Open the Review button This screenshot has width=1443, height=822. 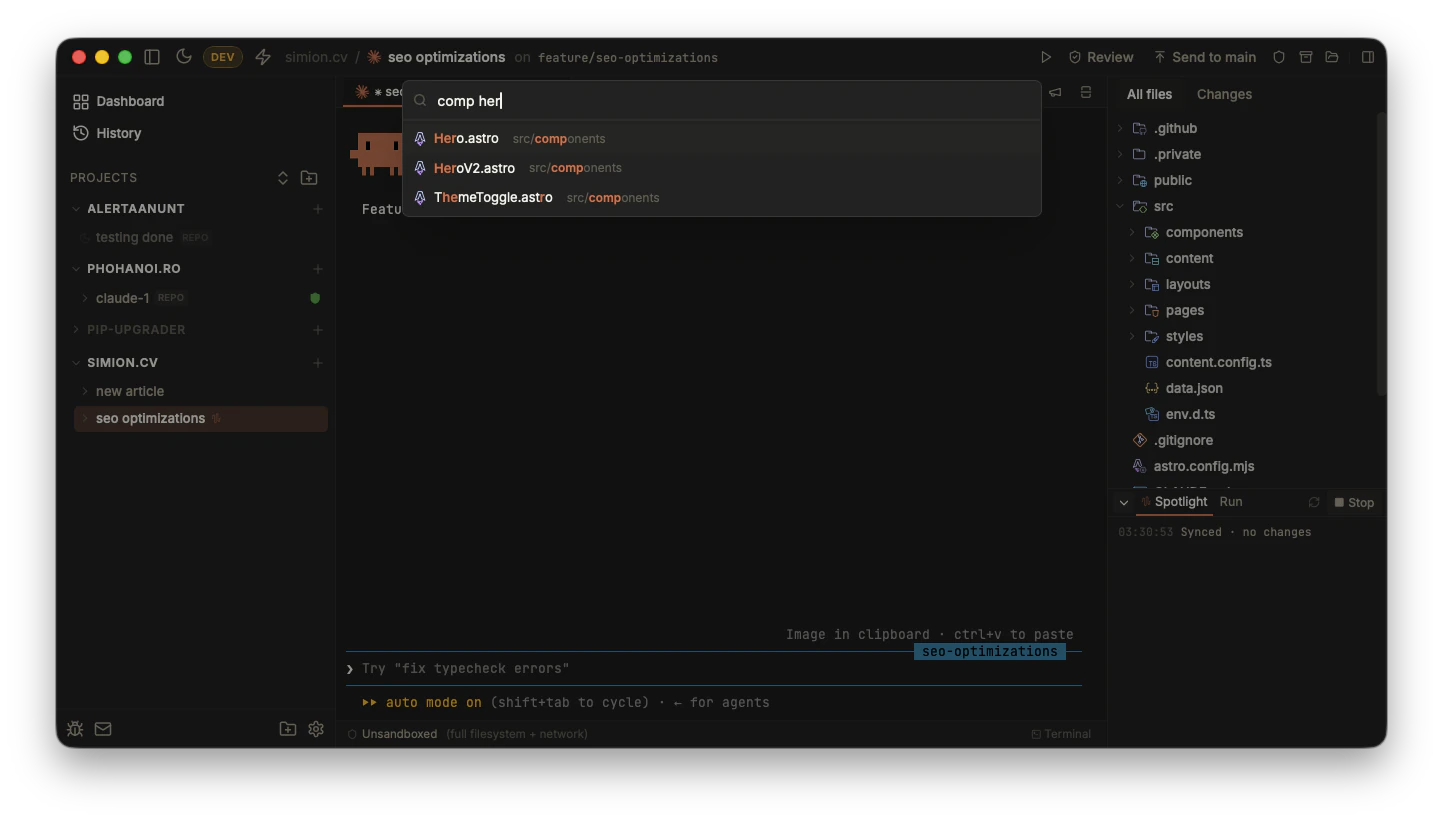[x=1101, y=57]
